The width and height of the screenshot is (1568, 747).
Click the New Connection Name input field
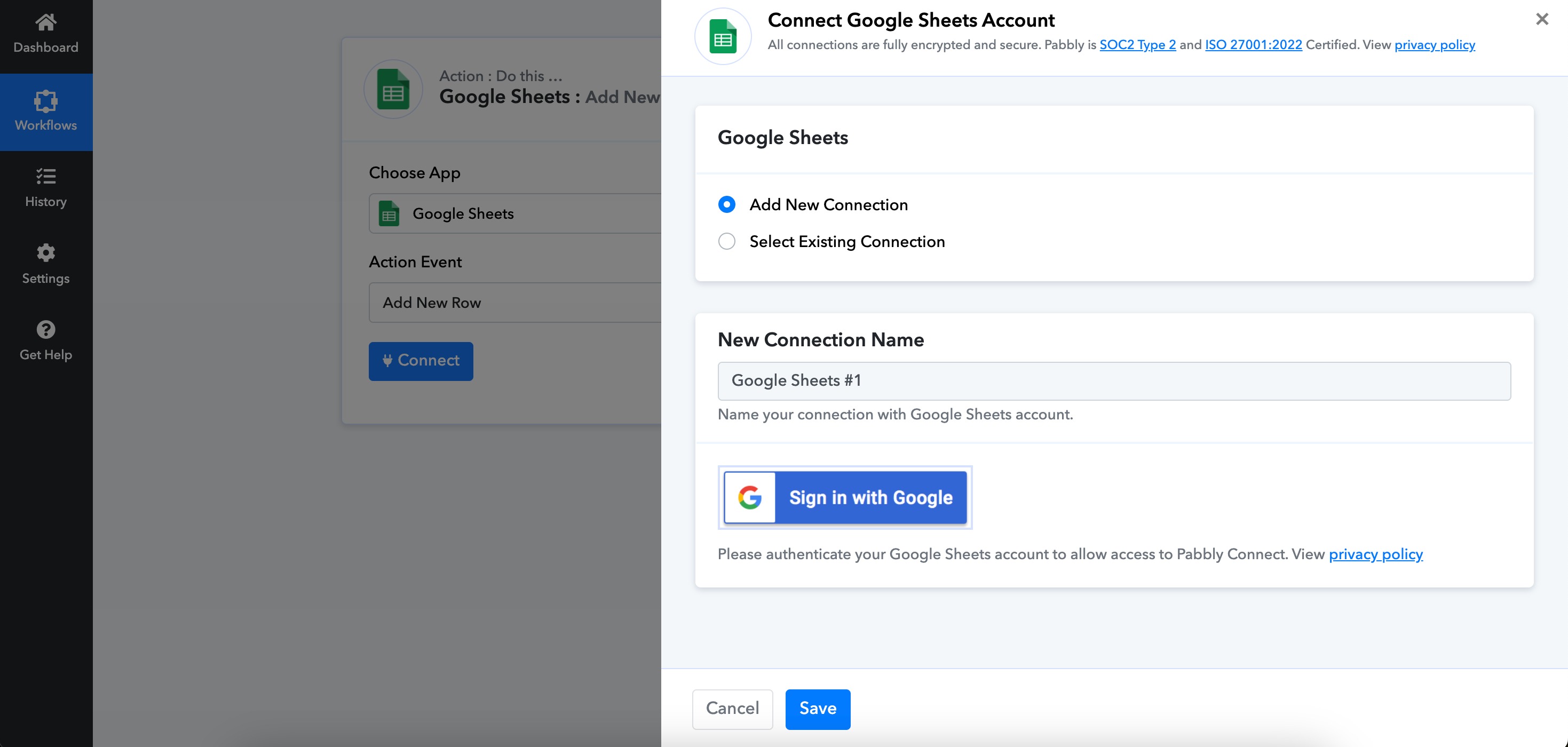(1113, 381)
